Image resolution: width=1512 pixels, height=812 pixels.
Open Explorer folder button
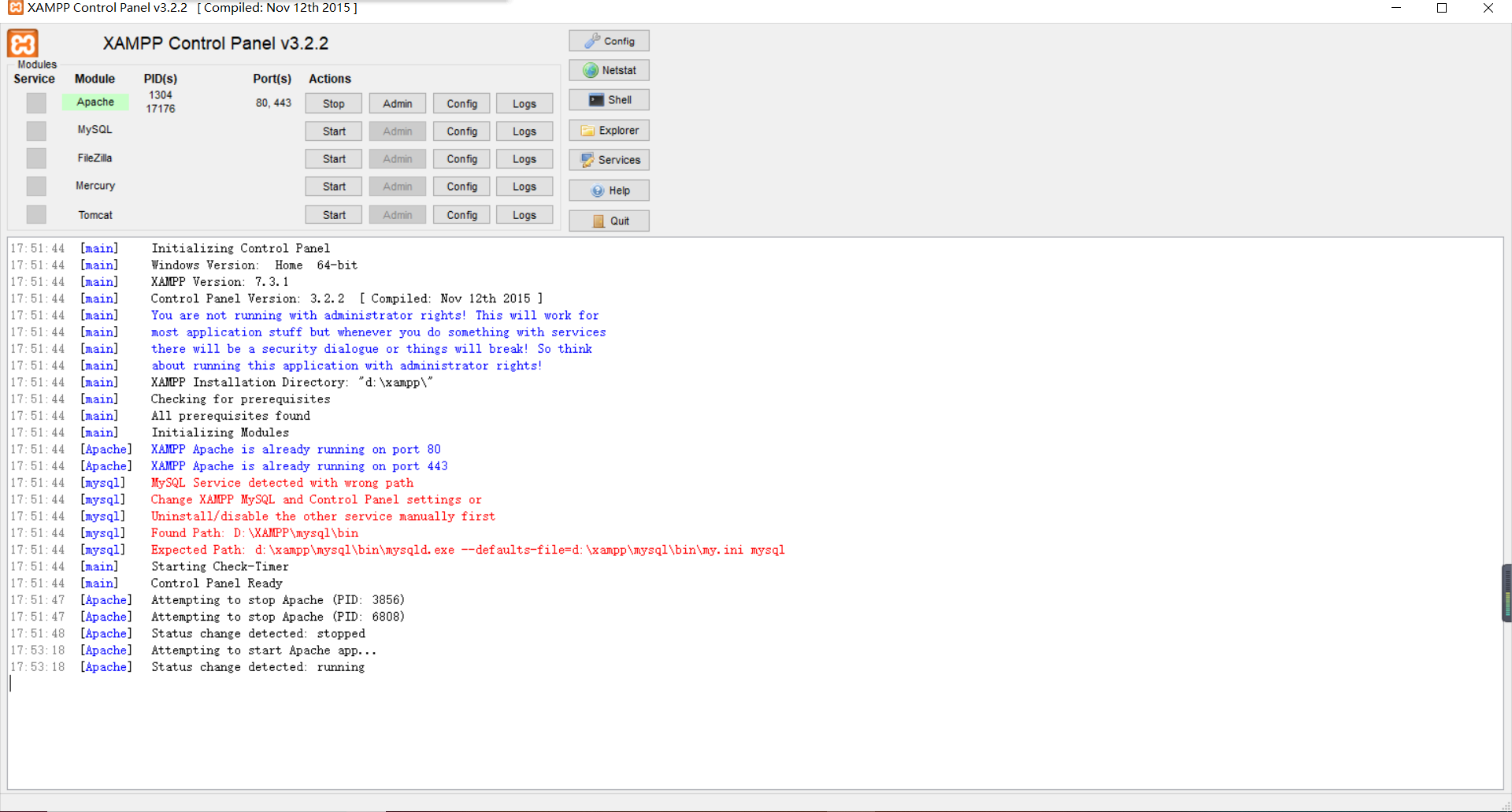610,131
